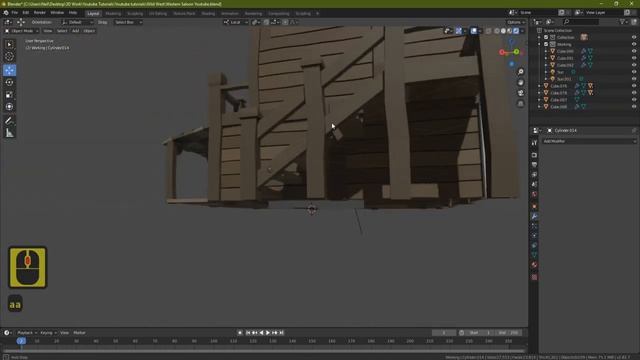Viewport: 640px width, 360px height.
Task: Open the Render menu
Action: click(x=40, y=13)
